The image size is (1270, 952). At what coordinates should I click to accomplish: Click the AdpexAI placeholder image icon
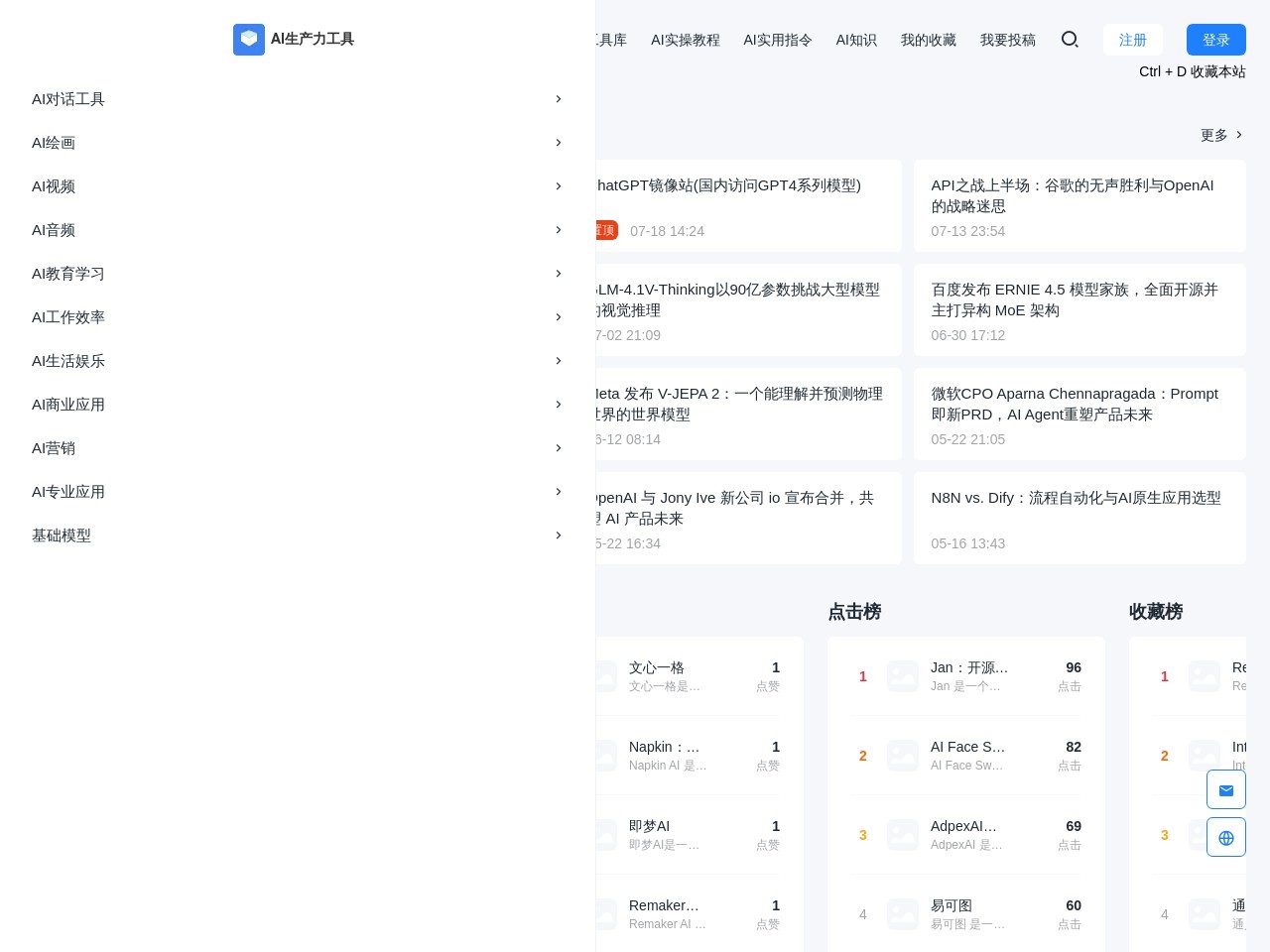tap(903, 835)
